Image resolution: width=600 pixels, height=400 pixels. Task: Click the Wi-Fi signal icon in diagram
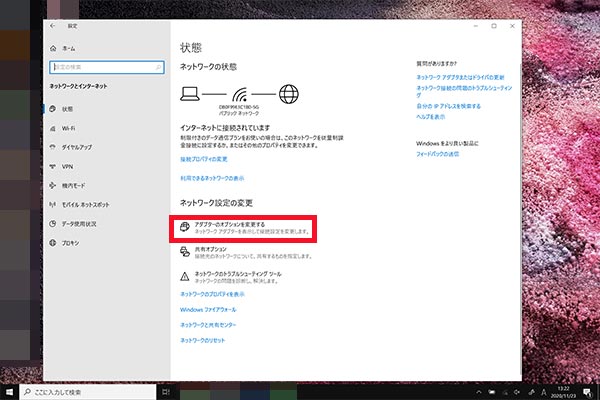click(x=240, y=94)
